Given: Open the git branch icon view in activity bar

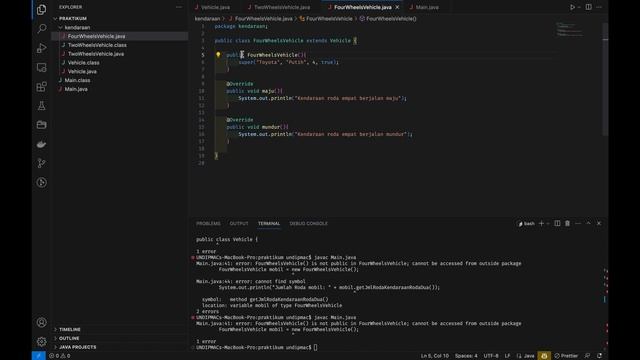Looking at the screenshot, I should [41, 163].
